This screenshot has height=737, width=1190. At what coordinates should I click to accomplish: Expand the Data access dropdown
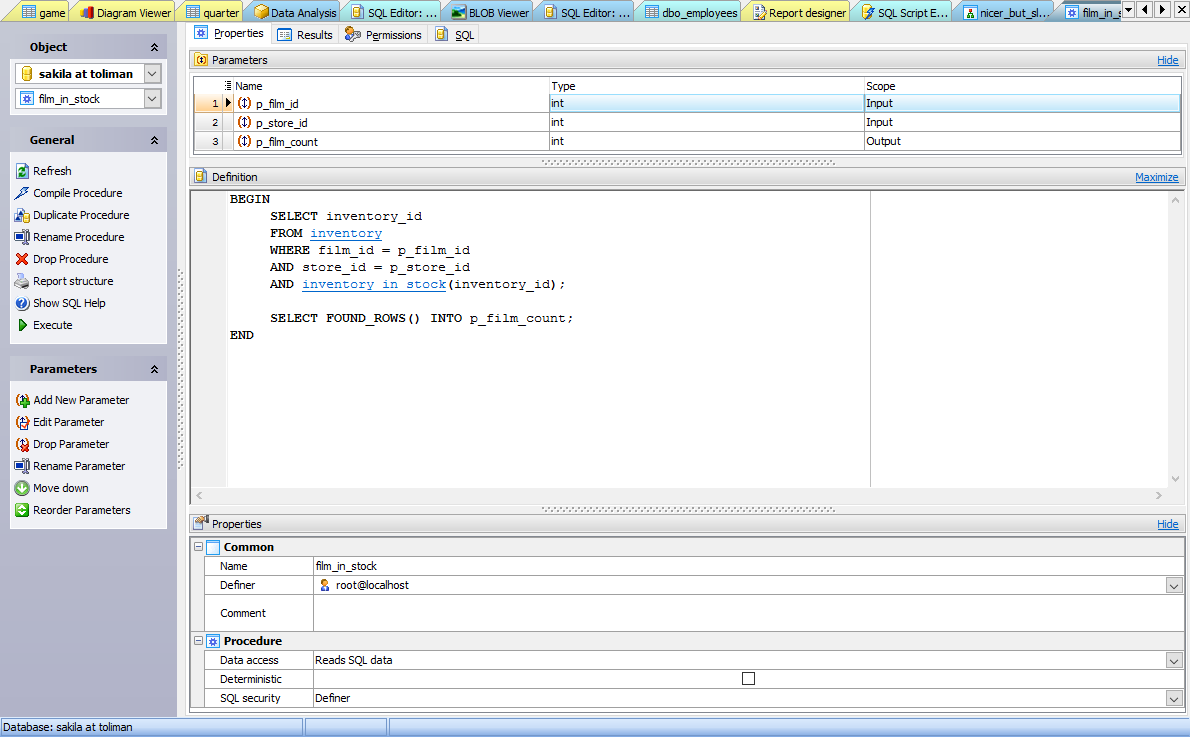1174,660
